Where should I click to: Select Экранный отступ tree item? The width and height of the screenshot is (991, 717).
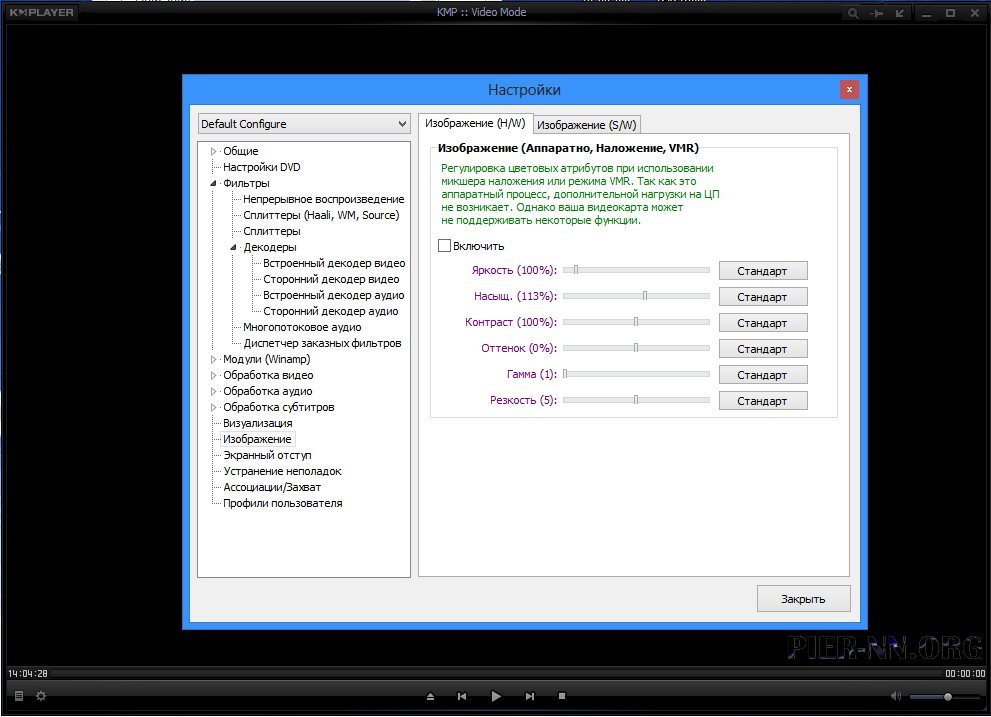coord(267,455)
